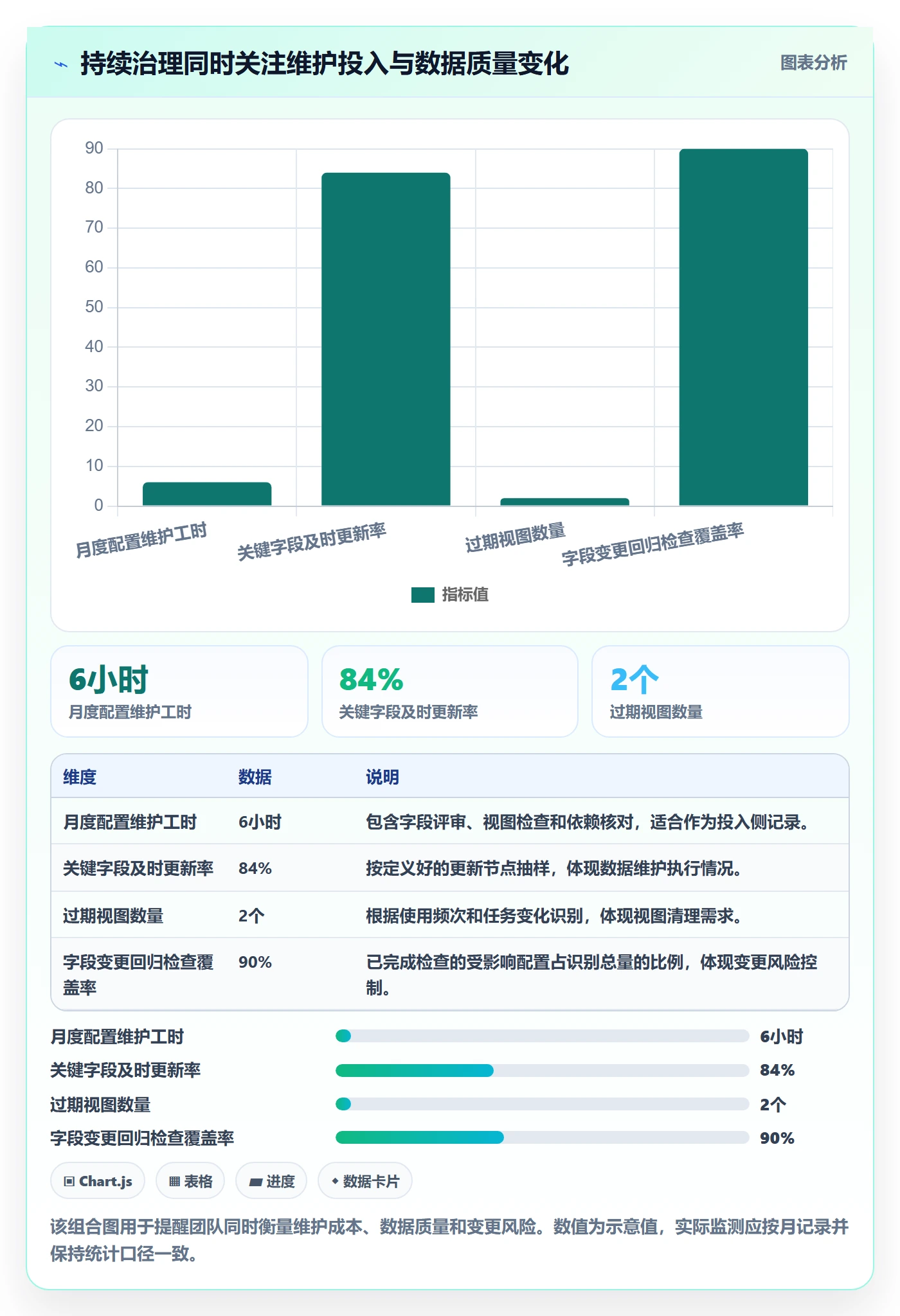
Task: Select the 月度配置维护工时 table row name
Action: click(130, 822)
